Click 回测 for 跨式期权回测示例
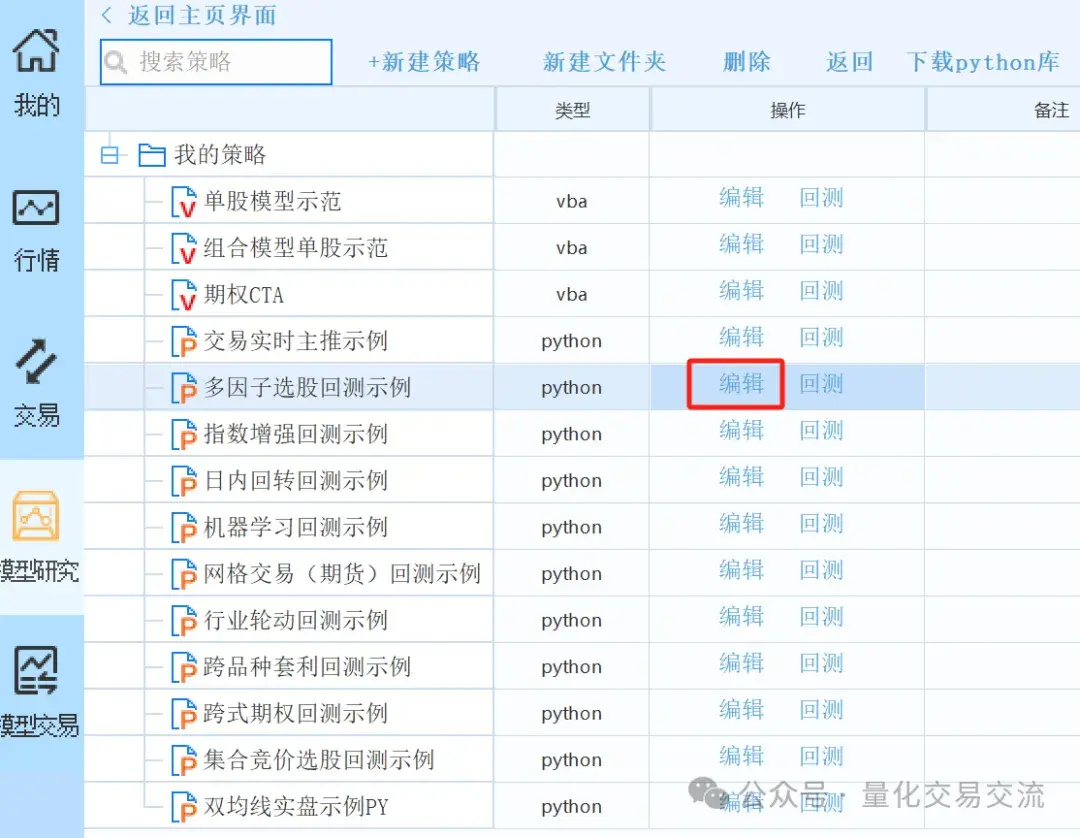The height and width of the screenshot is (838, 1080). coord(821,709)
